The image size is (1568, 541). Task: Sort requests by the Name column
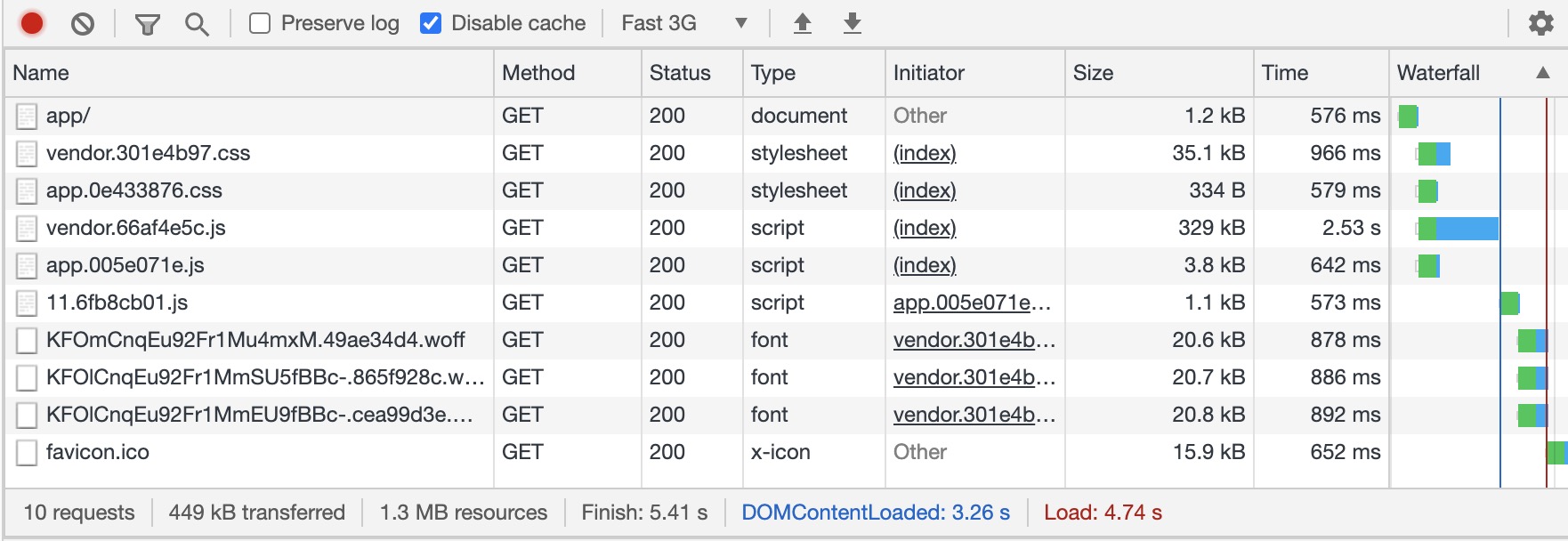pyautogui.click(x=249, y=73)
